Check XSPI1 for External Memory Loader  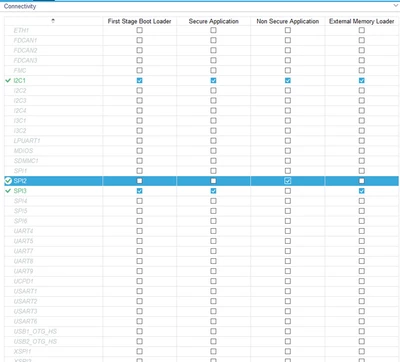coord(362,351)
